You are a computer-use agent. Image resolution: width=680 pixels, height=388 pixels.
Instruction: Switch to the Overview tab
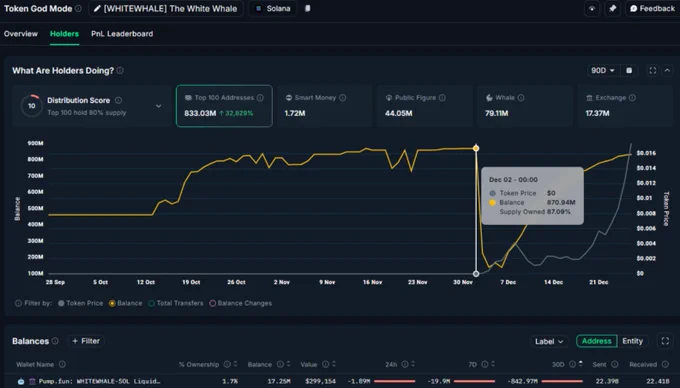21,34
